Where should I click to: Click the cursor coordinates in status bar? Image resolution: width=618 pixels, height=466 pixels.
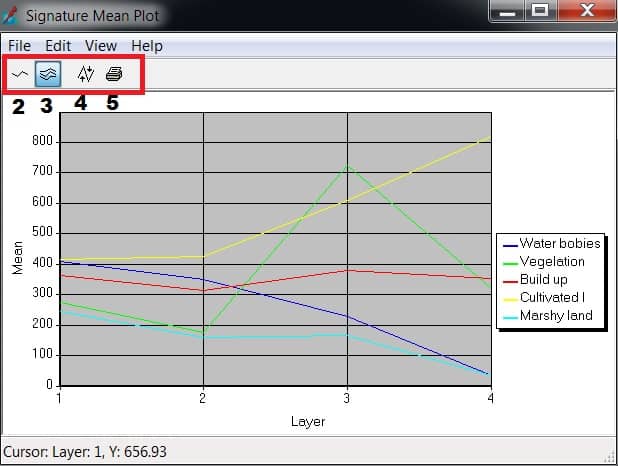click(85, 452)
